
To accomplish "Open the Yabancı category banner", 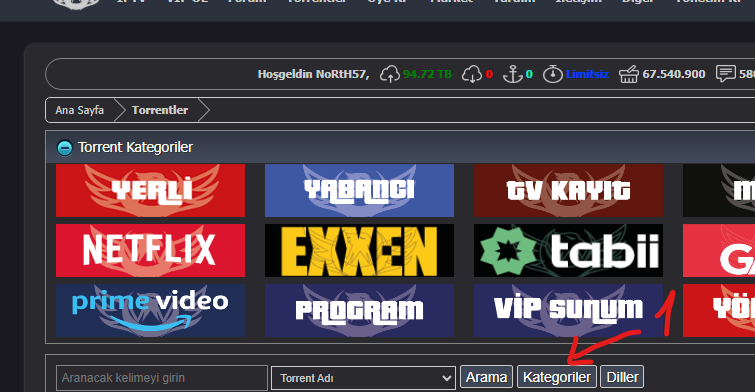I will 359,190.
